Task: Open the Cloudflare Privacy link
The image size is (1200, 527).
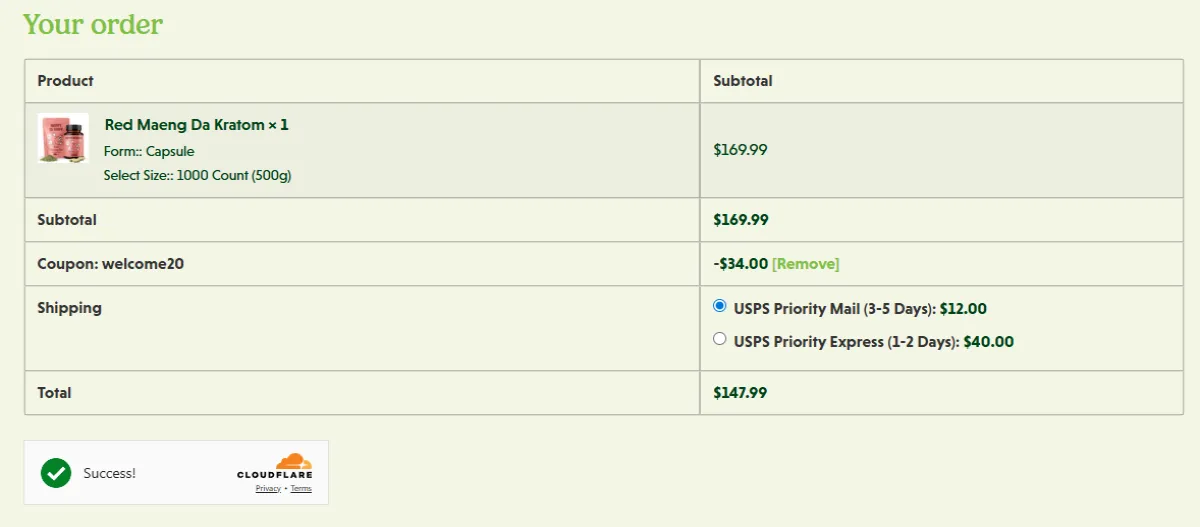Action: click(268, 489)
